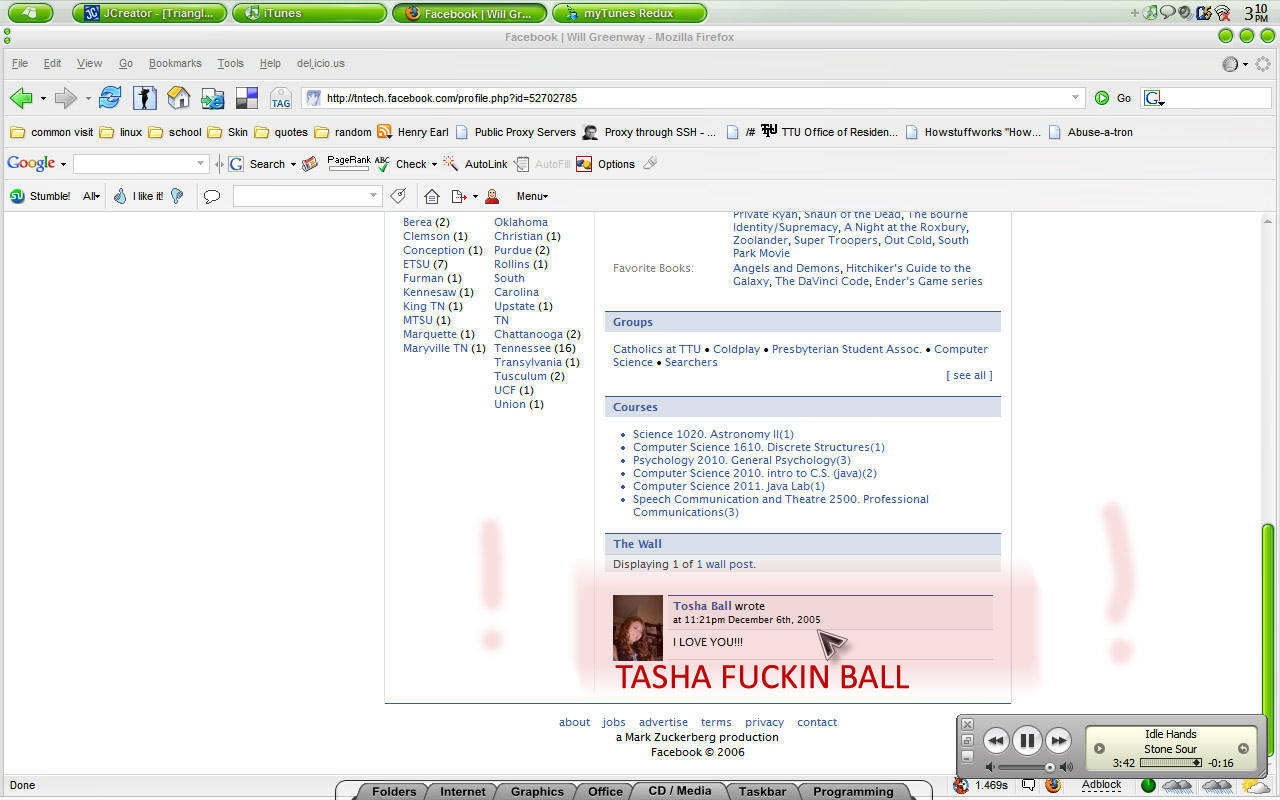This screenshot has width=1280, height=800.
Task: Click the URL address field
Action: tap(694, 98)
